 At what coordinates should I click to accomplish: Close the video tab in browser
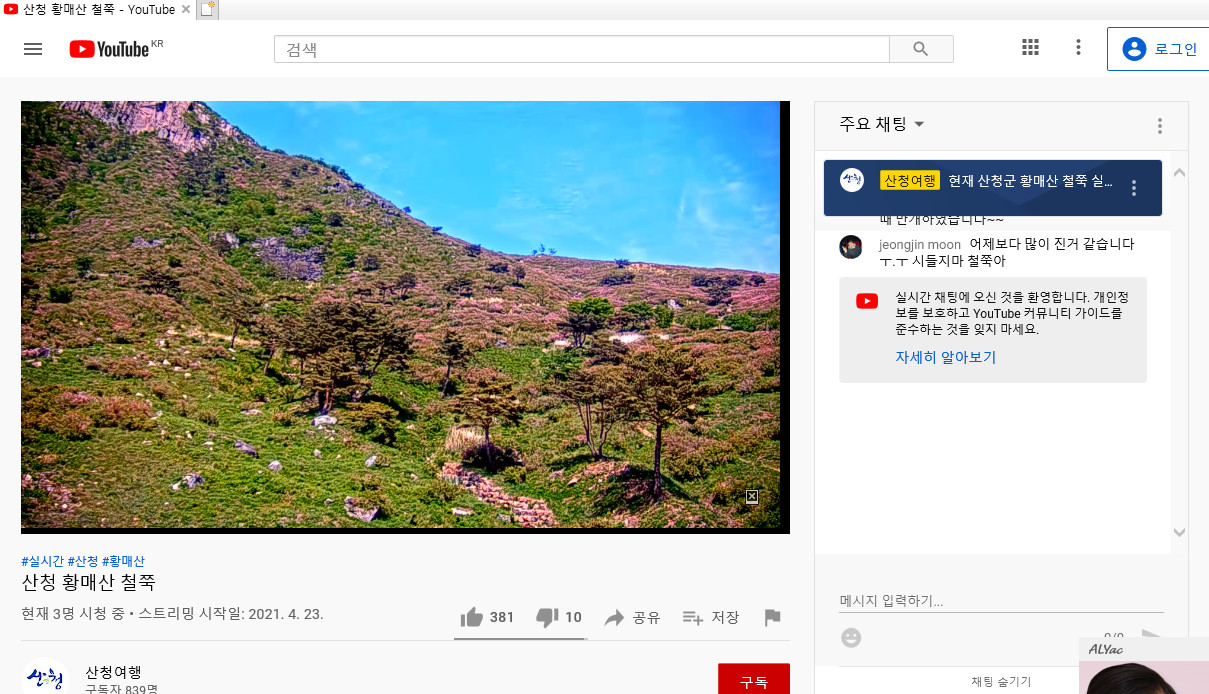[186, 10]
